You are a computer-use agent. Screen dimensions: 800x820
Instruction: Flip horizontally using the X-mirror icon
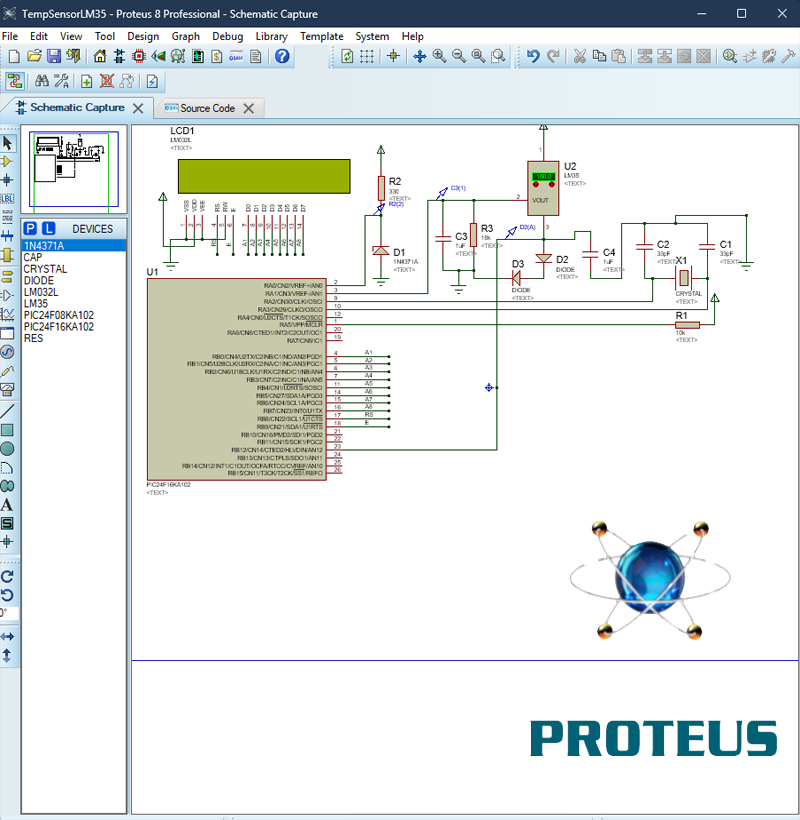click(x=7, y=636)
